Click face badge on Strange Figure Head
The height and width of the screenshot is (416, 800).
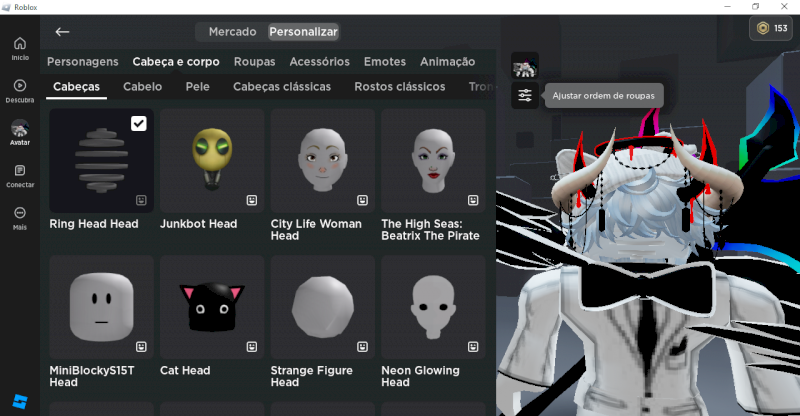(x=363, y=347)
